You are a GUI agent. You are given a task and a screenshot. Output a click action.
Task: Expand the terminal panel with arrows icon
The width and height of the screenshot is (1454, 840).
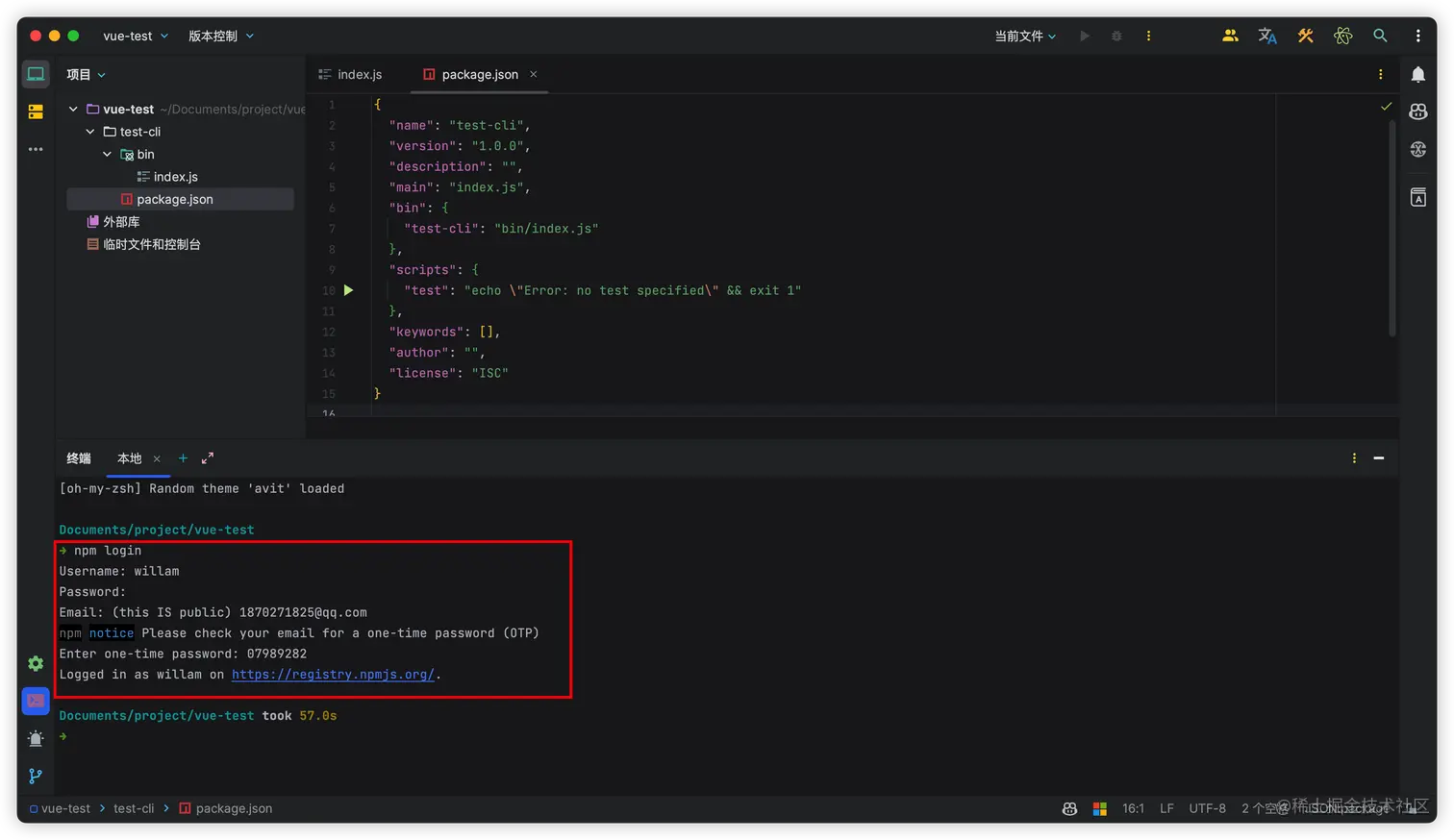tap(208, 458)
